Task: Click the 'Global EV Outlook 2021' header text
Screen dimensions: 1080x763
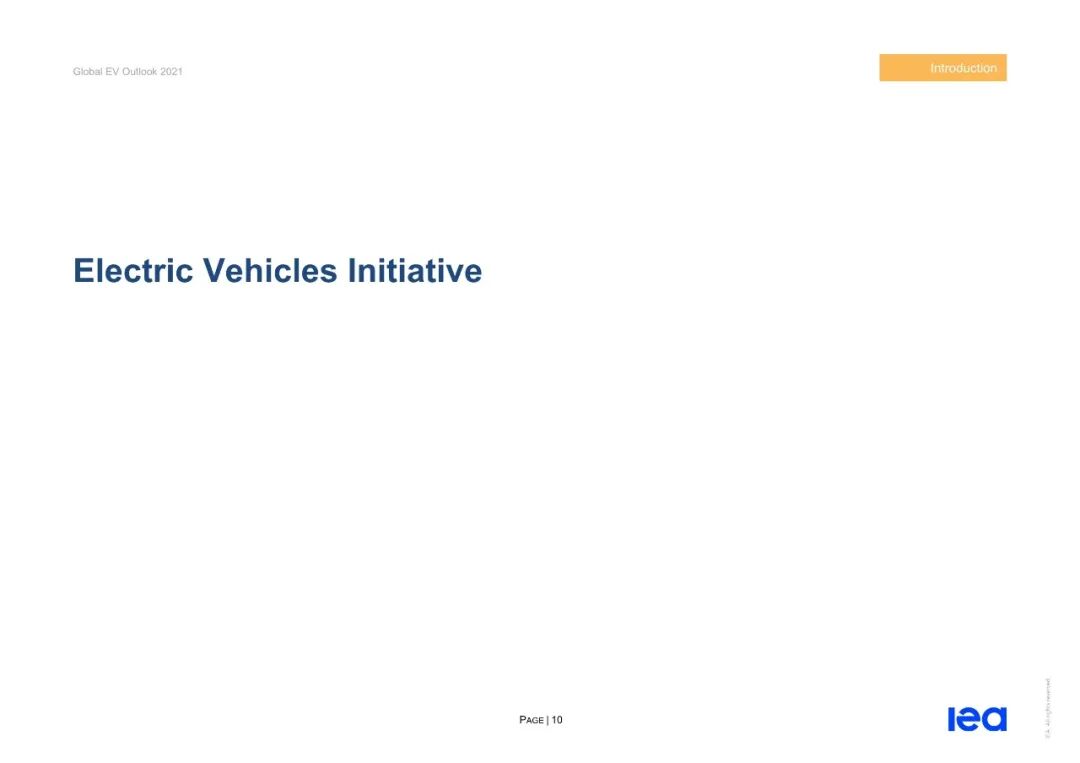Action: pyautogui.click(x=128, y=72)
